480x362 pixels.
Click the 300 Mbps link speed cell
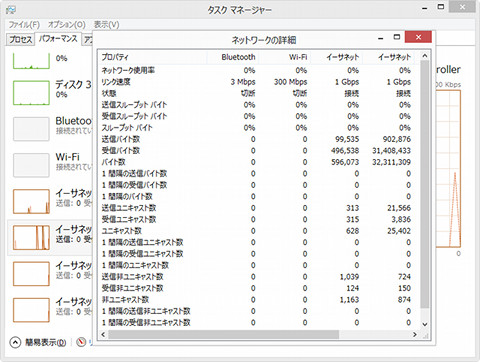click(290, 82)
